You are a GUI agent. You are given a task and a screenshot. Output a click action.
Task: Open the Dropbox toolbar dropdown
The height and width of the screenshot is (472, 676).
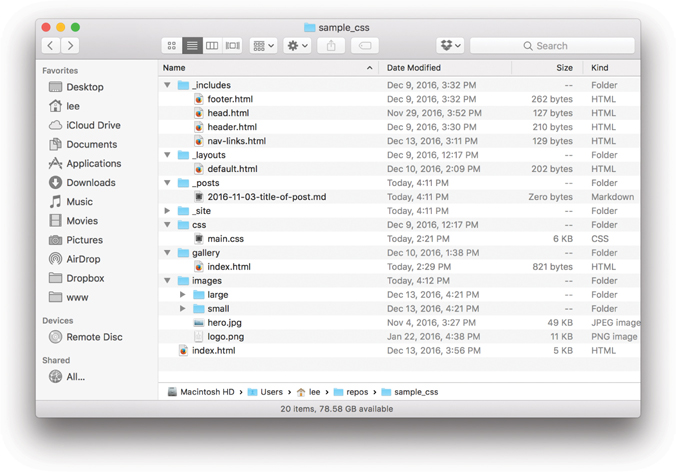(450, 46)
